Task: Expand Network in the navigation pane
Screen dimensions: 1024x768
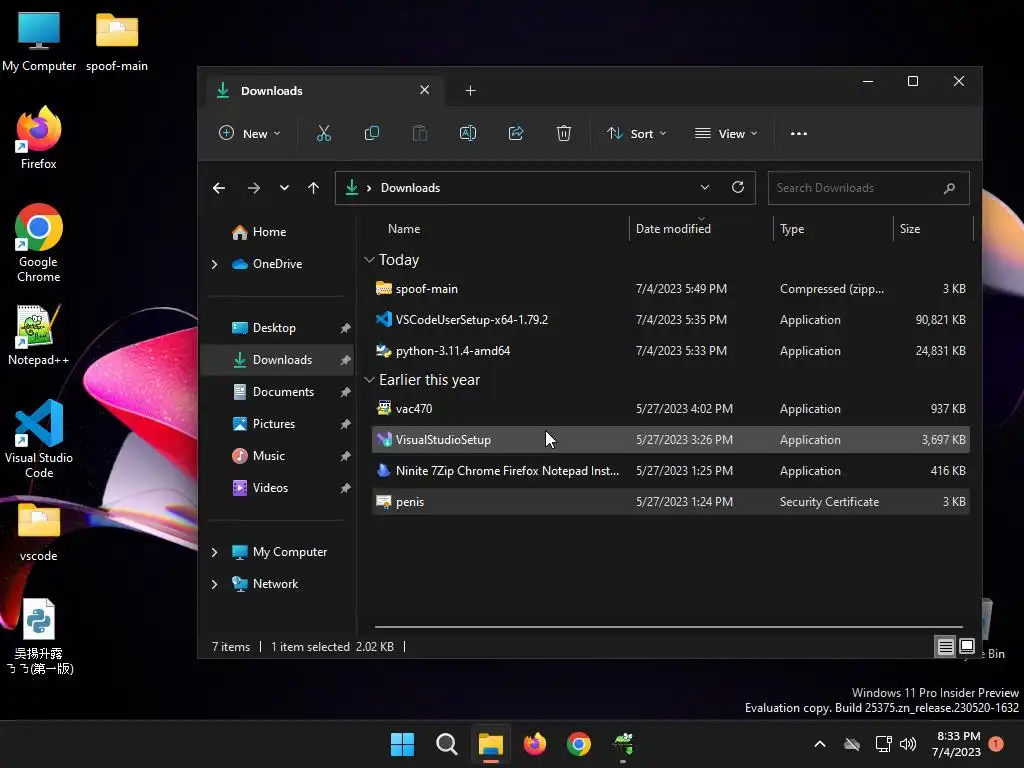Action: [214, 584]
